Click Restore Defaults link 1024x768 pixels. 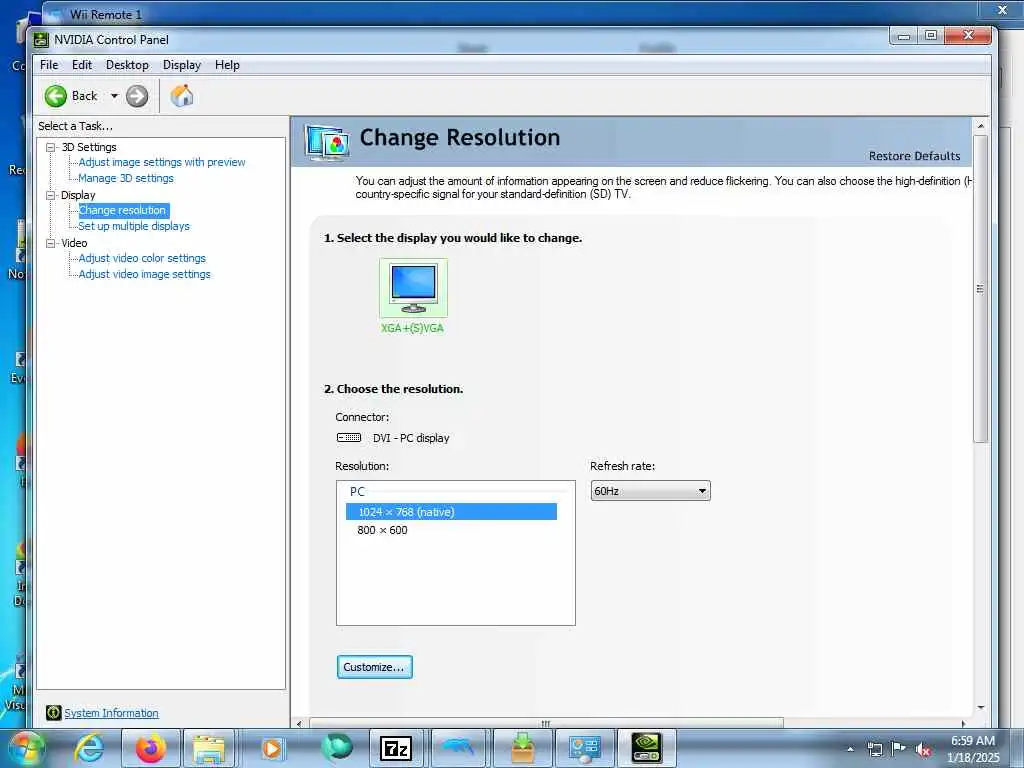[x=914, y=156]
